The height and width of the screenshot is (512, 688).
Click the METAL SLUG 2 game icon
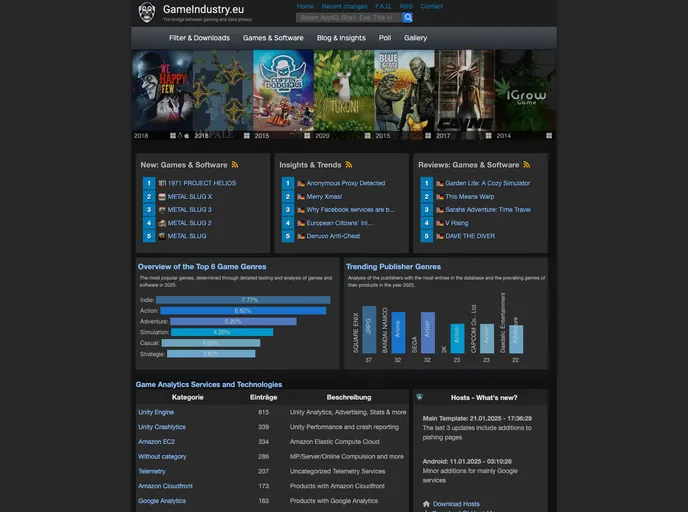pos(162,223)
